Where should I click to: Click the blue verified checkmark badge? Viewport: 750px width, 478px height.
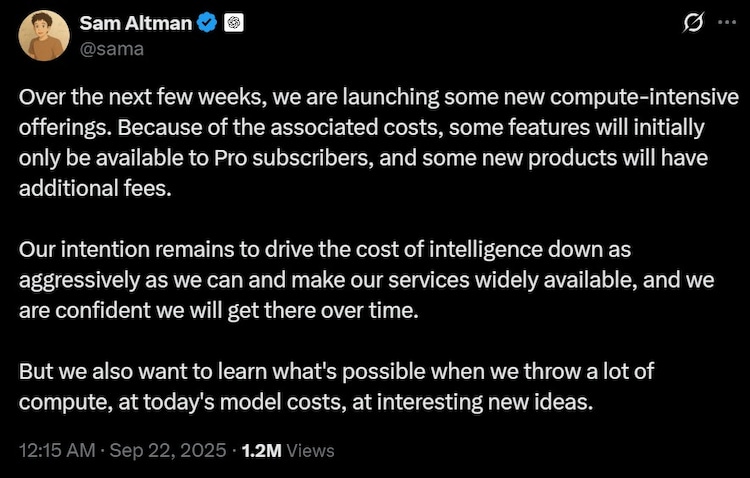click(207, 22)
